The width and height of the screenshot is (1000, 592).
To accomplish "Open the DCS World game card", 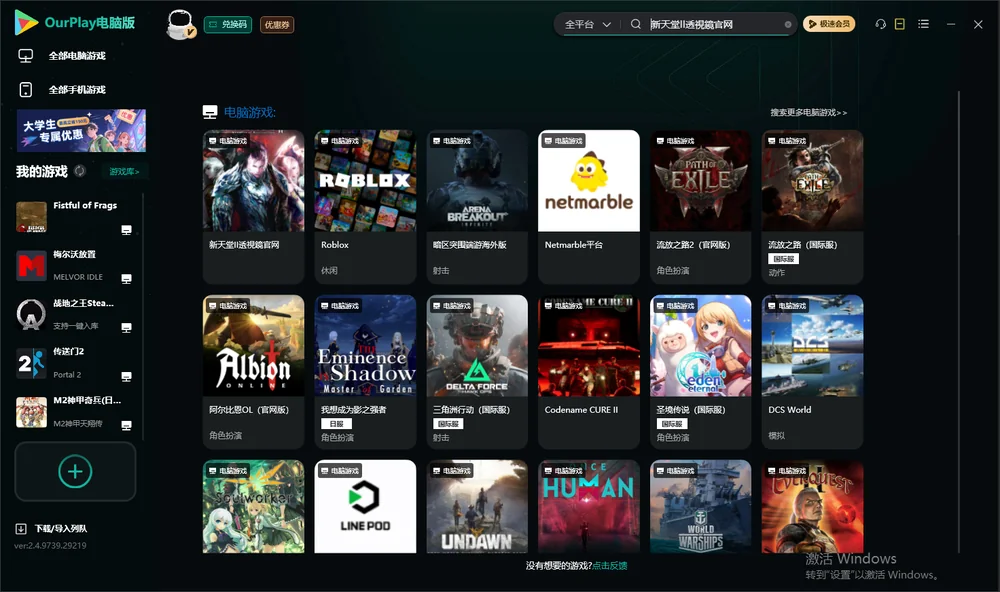I will [812, 372].
